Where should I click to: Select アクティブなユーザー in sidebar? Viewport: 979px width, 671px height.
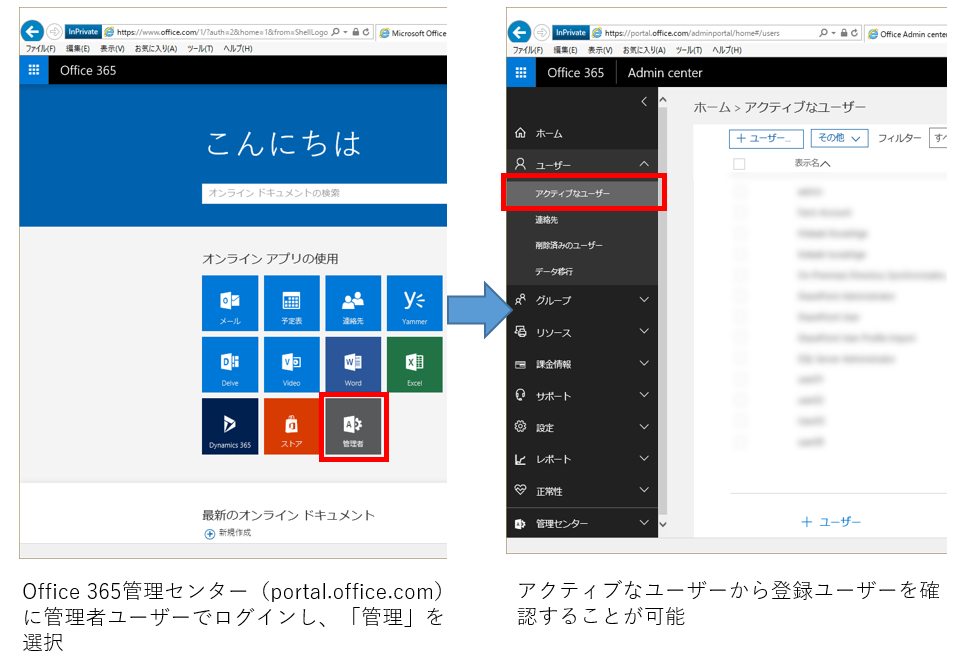coord(582,193)
